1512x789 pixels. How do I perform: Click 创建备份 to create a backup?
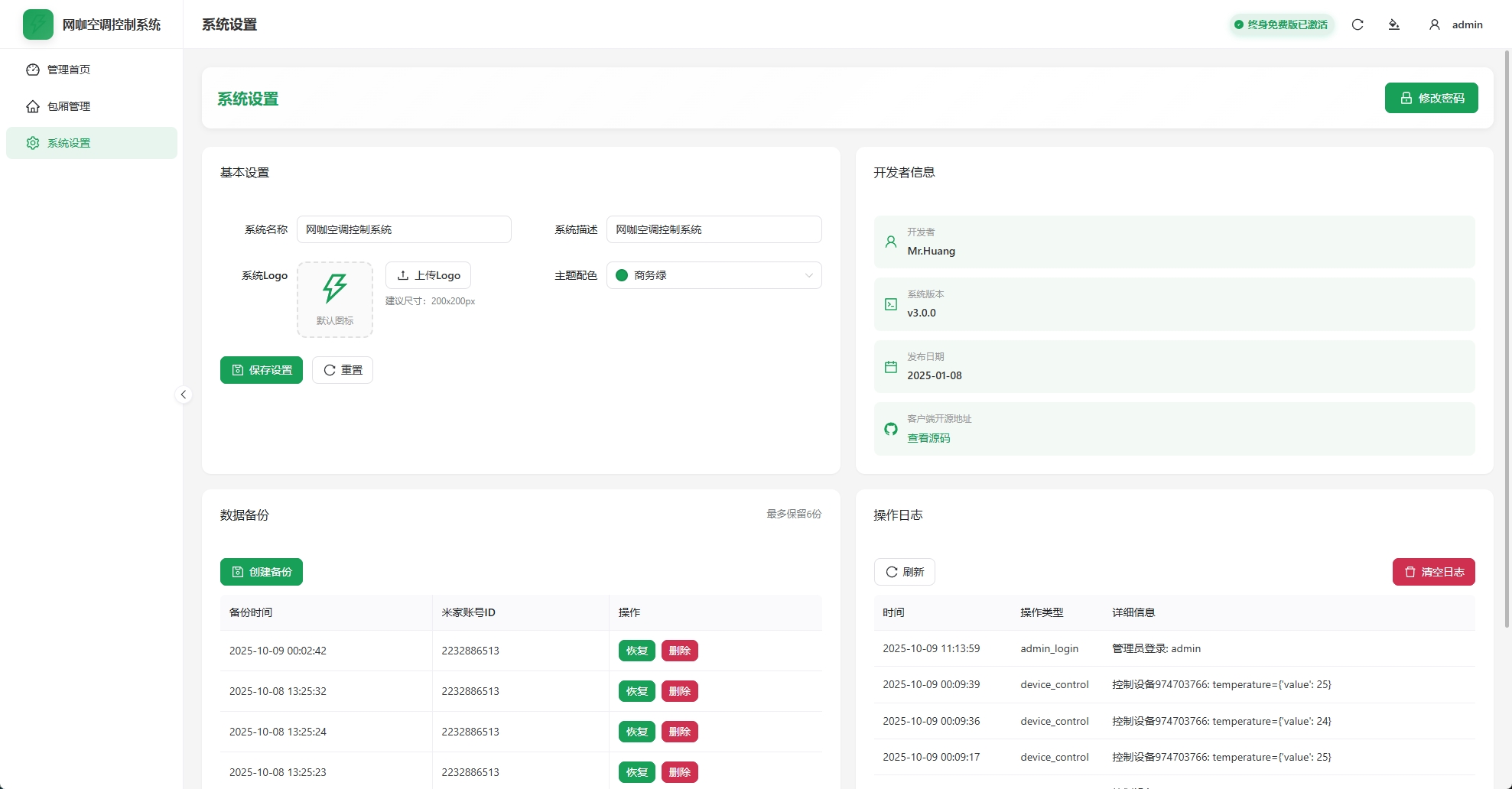[261, 571]
